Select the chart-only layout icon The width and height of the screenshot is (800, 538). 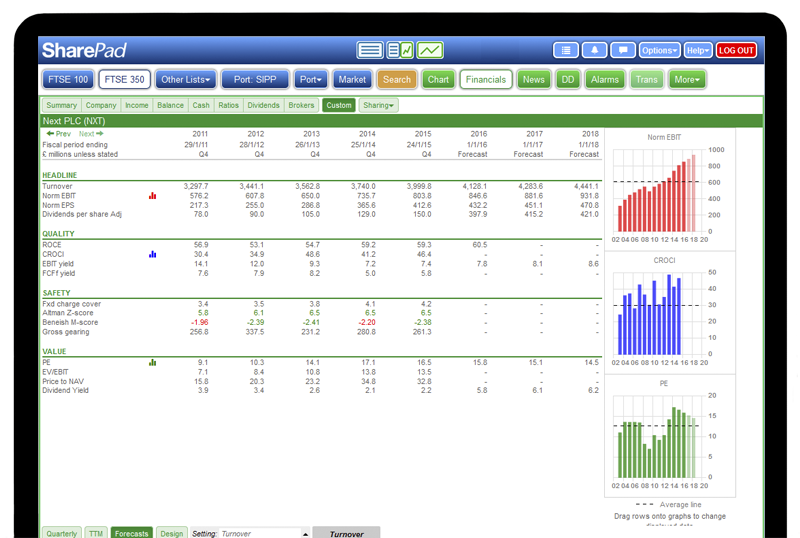(430, 50)
